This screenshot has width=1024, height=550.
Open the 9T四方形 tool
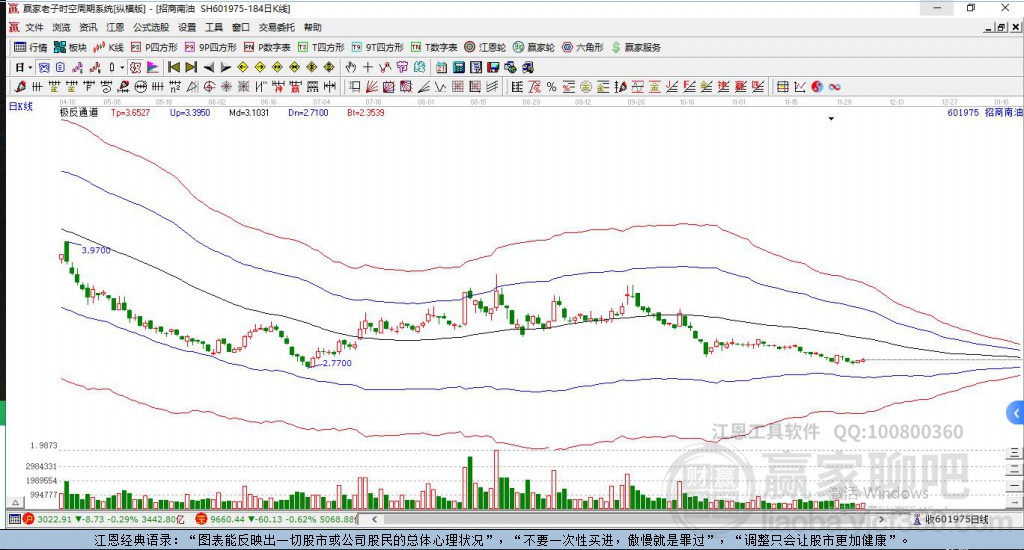[x=376, y=47]
